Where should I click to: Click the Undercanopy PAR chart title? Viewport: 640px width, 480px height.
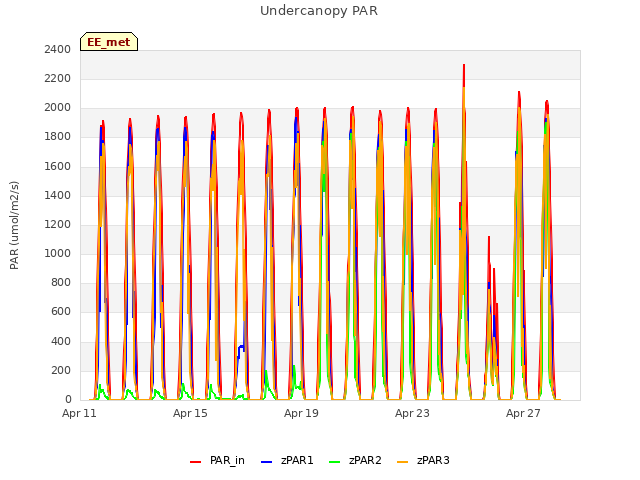(x=319, y=11)
